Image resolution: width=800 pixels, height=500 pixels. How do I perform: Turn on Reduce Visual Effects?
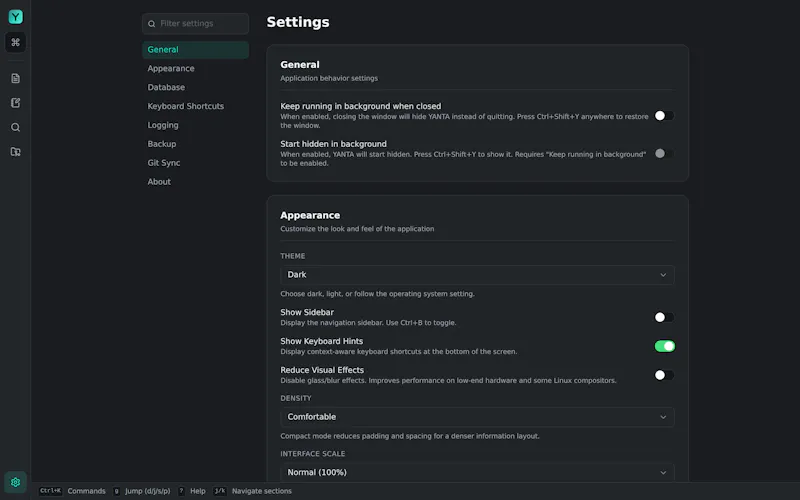(x=664, y=375)
